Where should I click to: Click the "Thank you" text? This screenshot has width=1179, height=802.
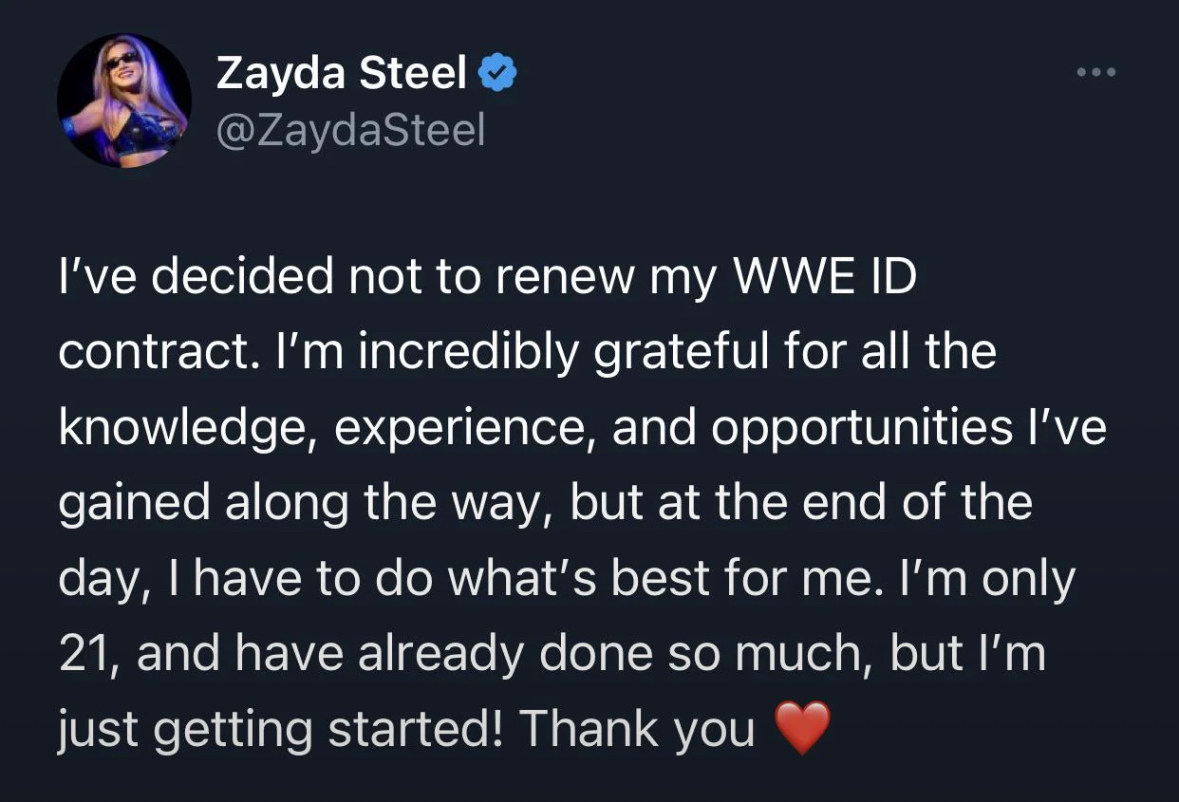[x=636, y=729]
